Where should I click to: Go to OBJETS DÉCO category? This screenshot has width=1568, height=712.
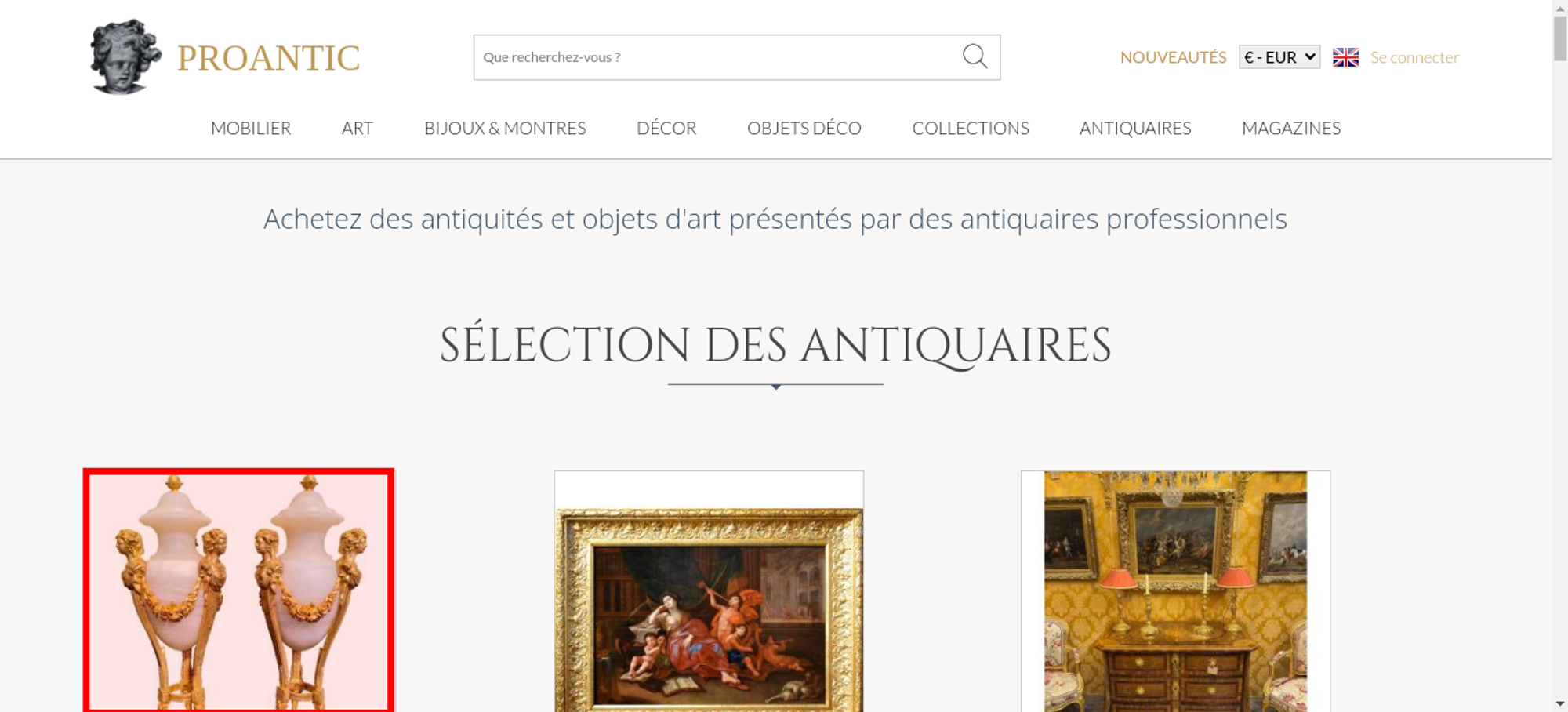pos(804,128)
